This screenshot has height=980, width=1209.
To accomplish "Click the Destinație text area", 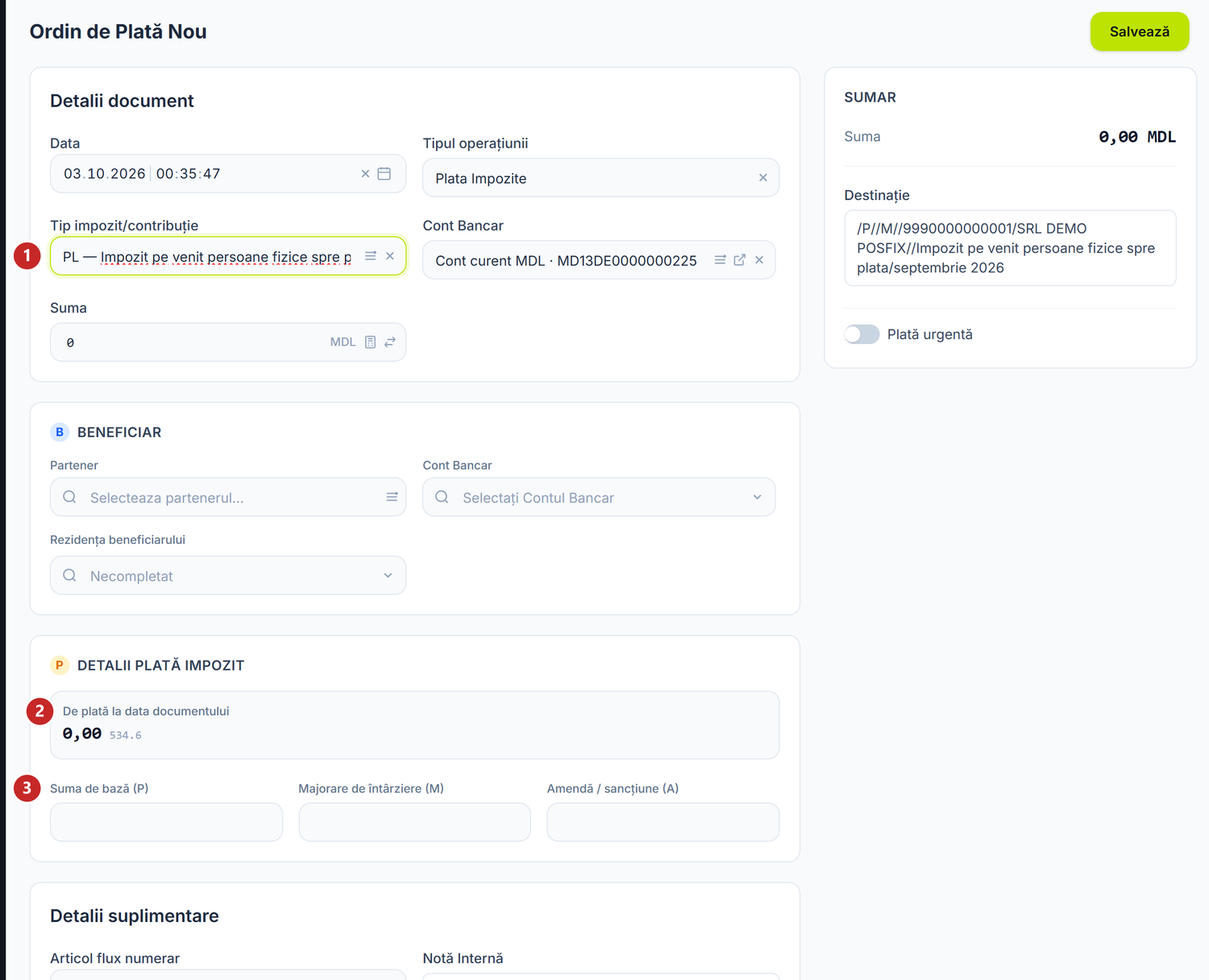I will [1010, 248].
